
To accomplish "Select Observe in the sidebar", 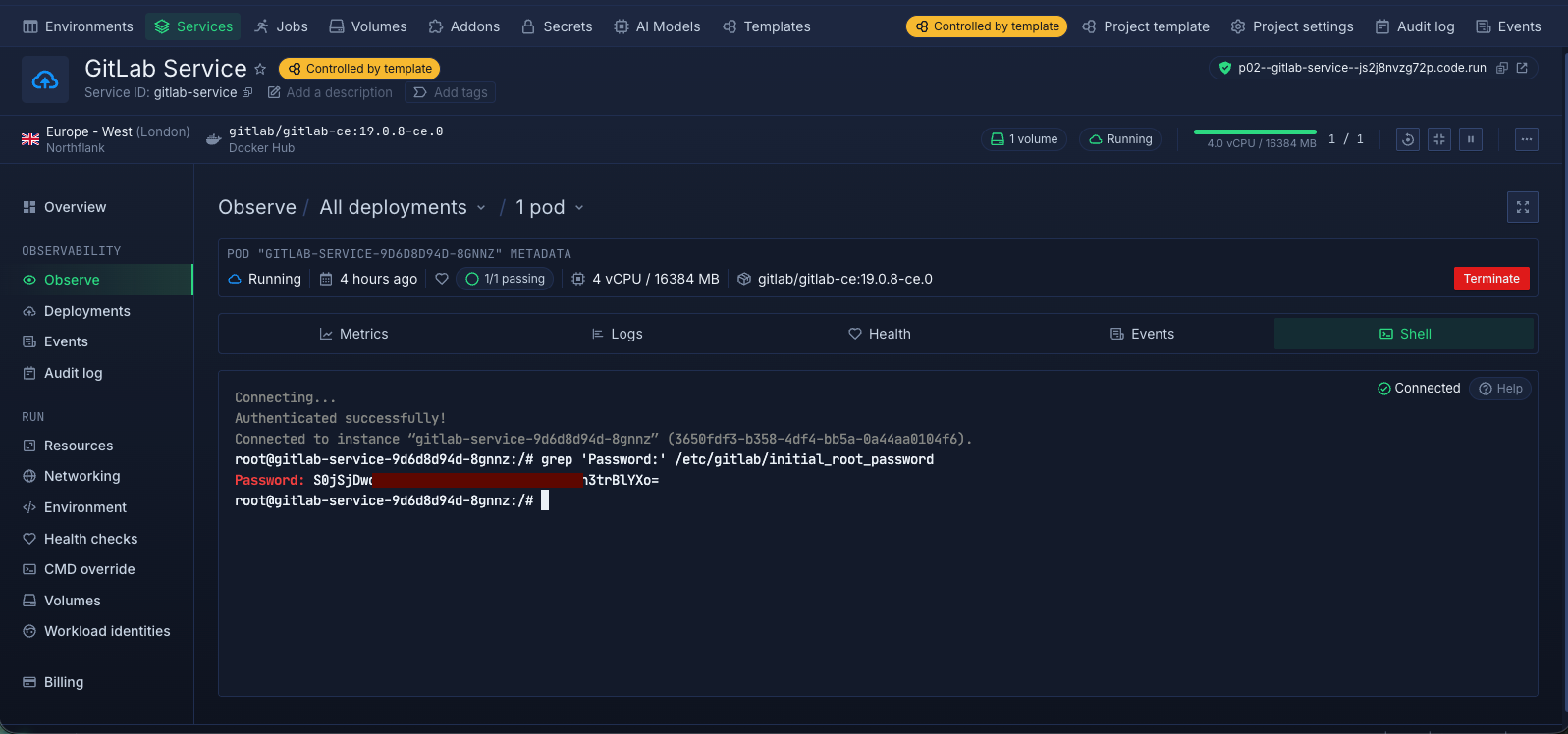I will [x=96, y=280].
